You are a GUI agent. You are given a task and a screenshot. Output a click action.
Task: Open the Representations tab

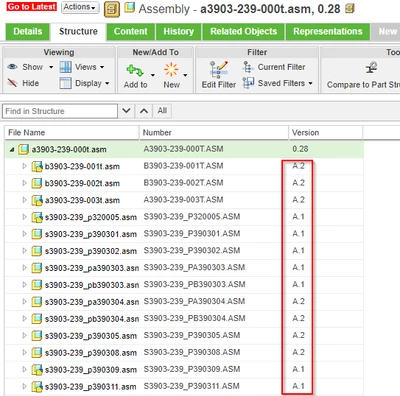tap(328, 32)
